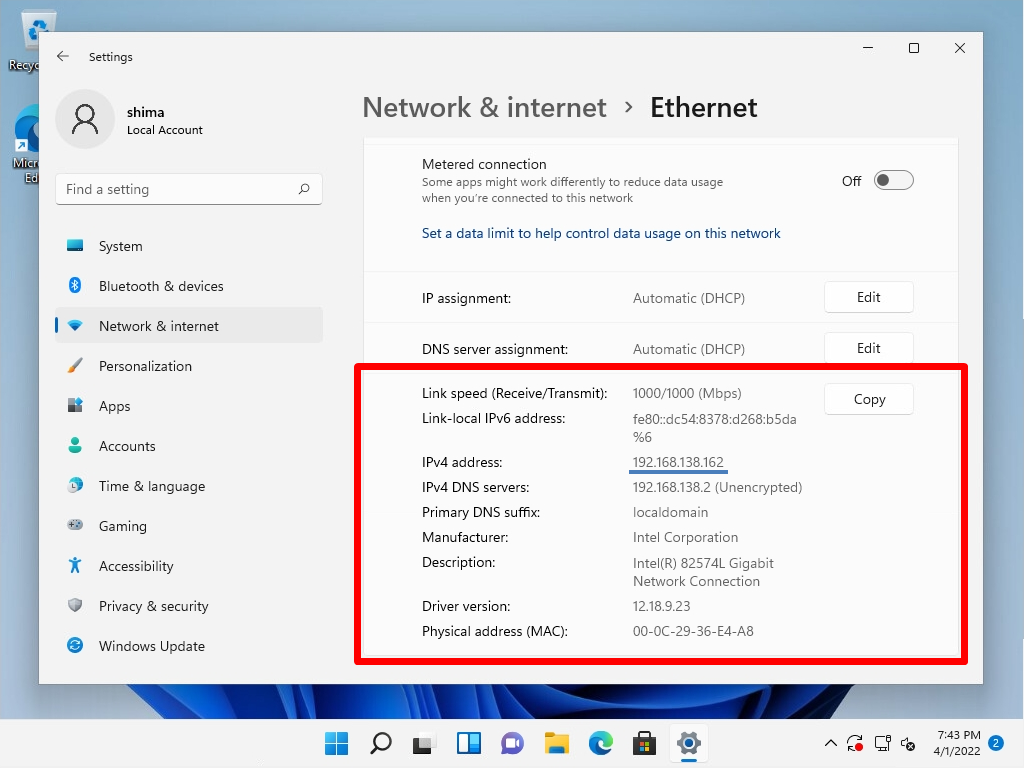Open Bluetooth & devices settings
1024x768 pixels.
[189, 286]
